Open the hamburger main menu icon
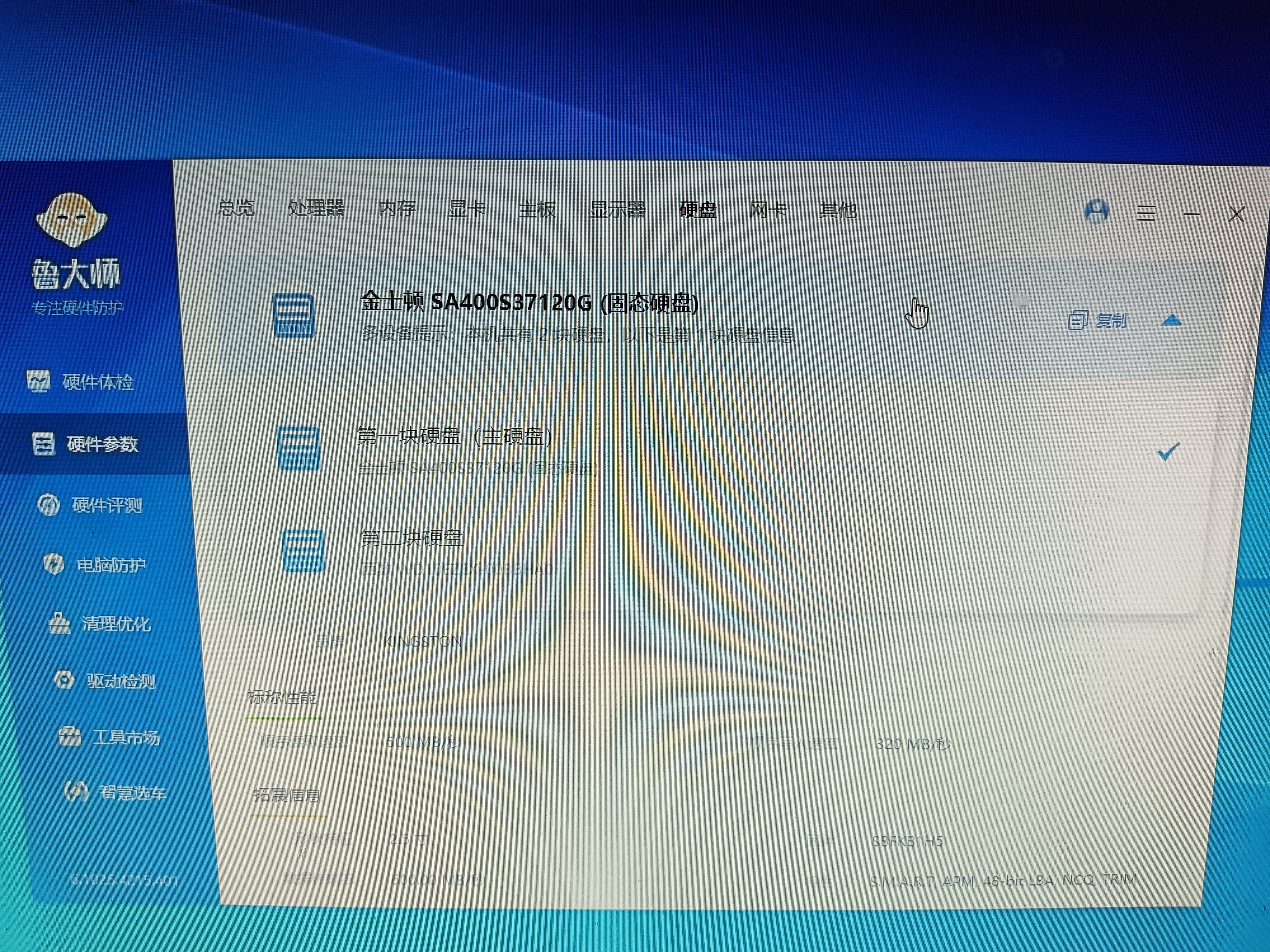1270x952 pixels. 1146,213
